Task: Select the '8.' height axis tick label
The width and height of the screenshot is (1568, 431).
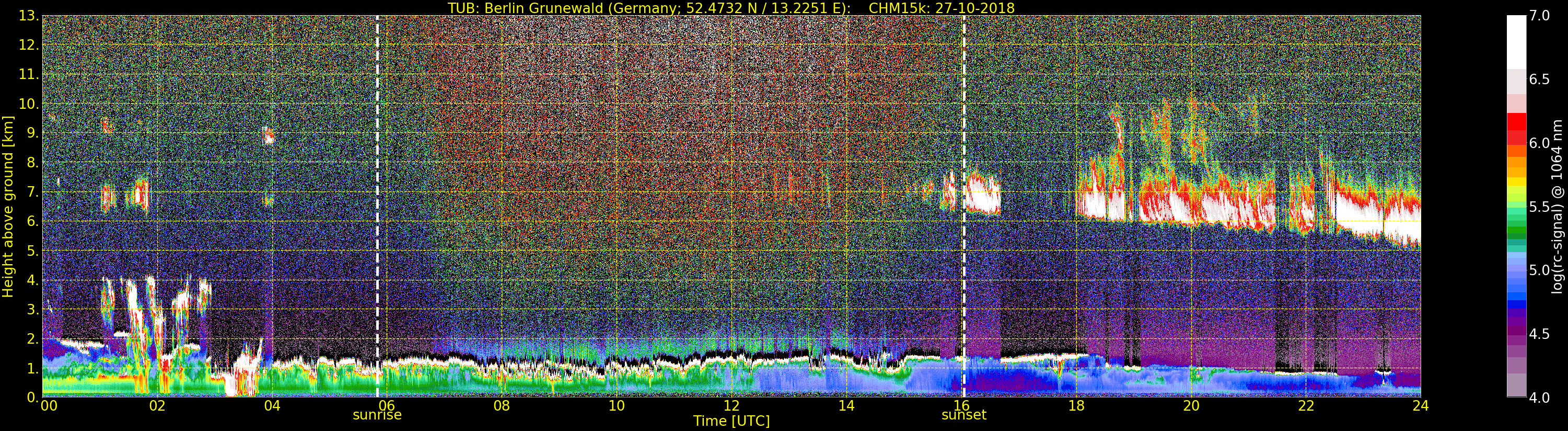Action: tap(33, 163)
